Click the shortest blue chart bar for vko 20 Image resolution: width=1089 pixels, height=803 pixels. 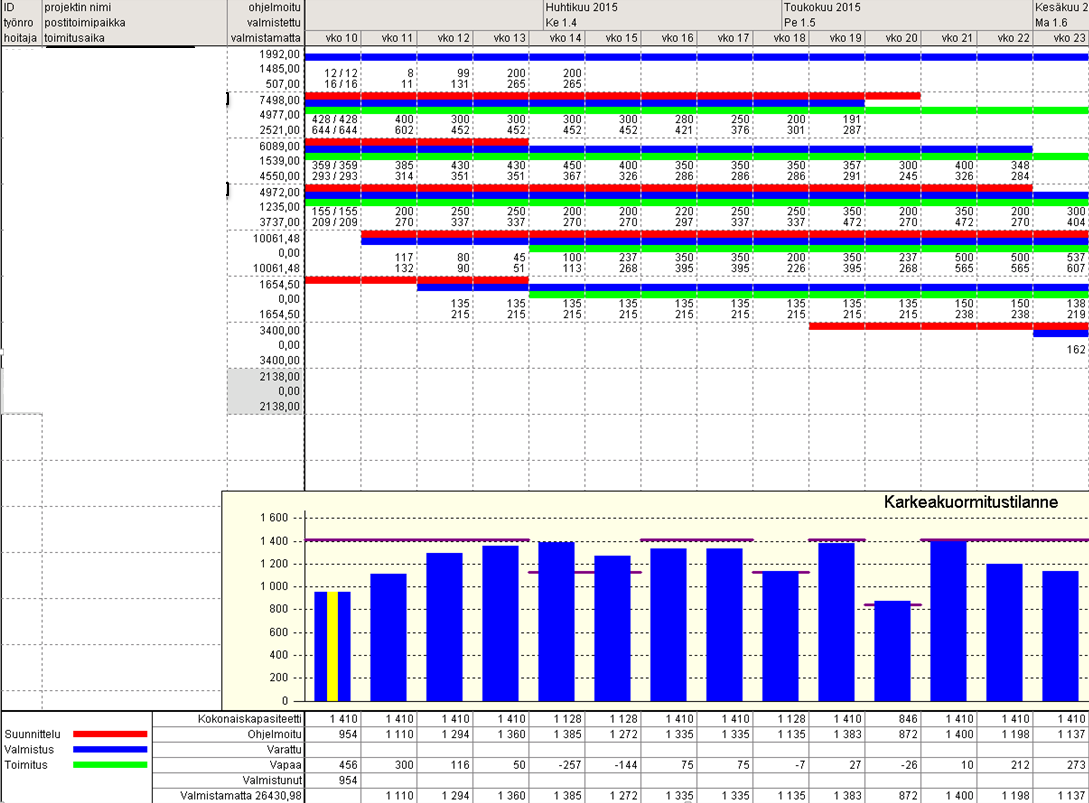[892, 651]
